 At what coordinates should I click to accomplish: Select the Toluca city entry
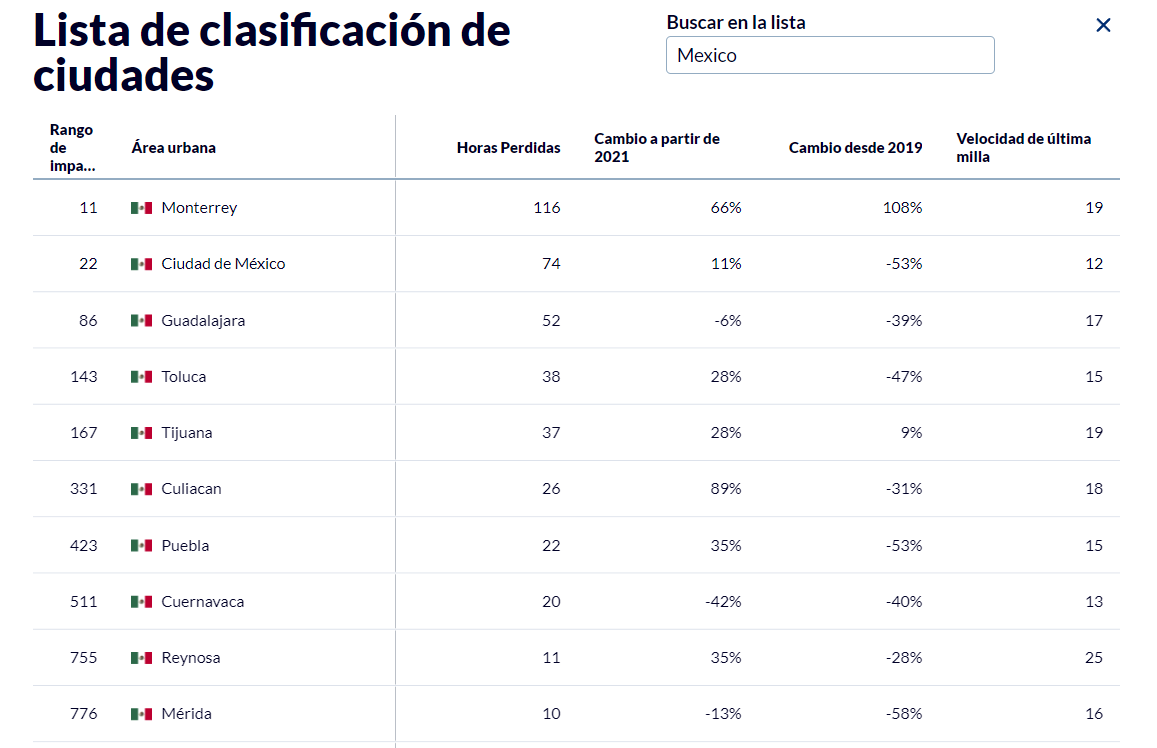coord(184,377)
